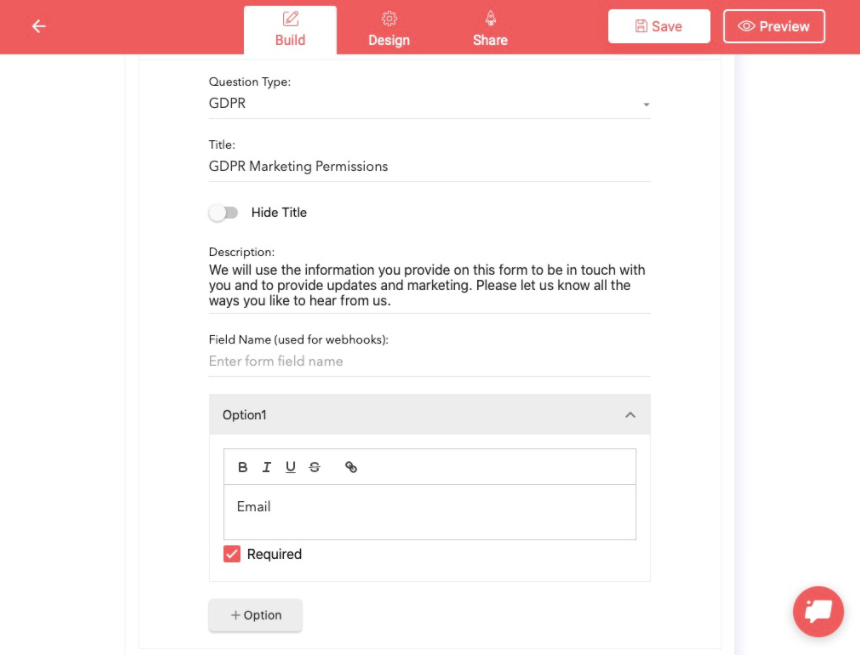This screenshot has width=860, height=655.
Task: Save the form
Action: point(659,26)
